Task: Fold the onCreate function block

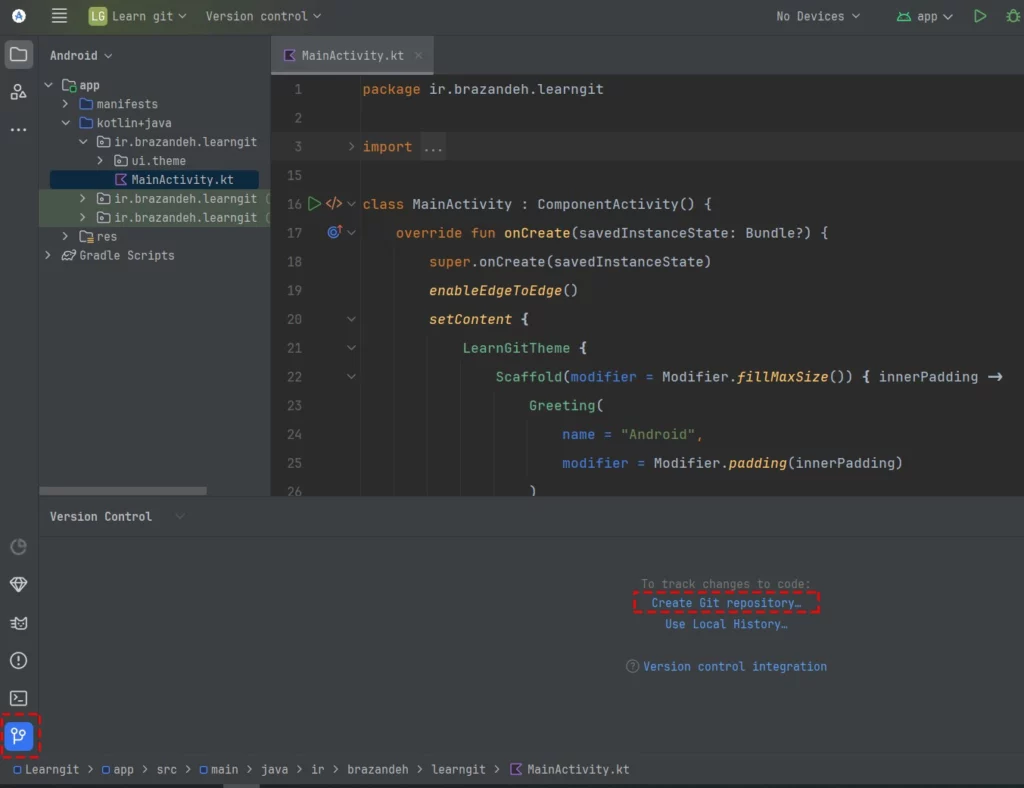Action: (351, 233)
